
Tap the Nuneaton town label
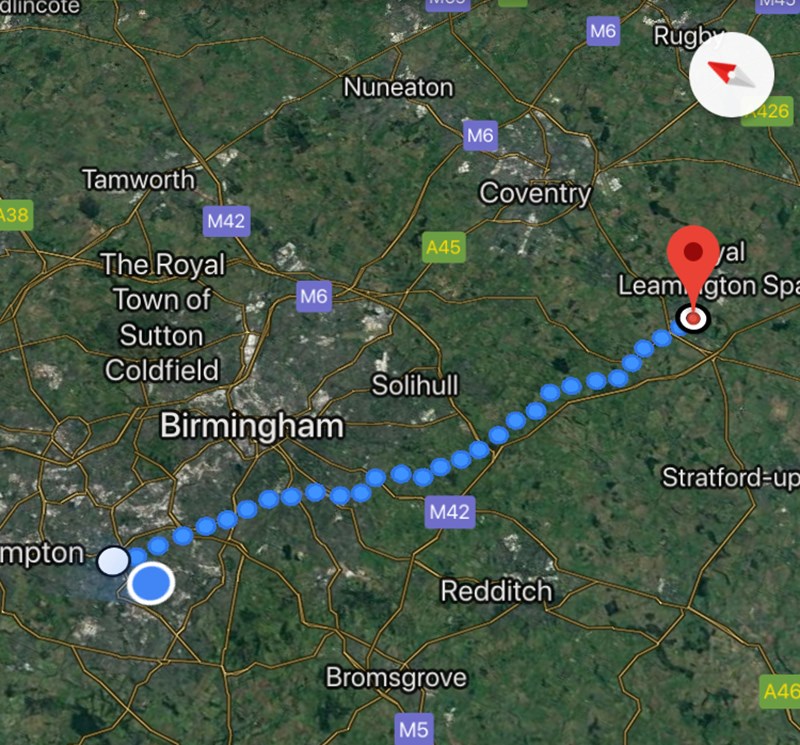[398, 87]
